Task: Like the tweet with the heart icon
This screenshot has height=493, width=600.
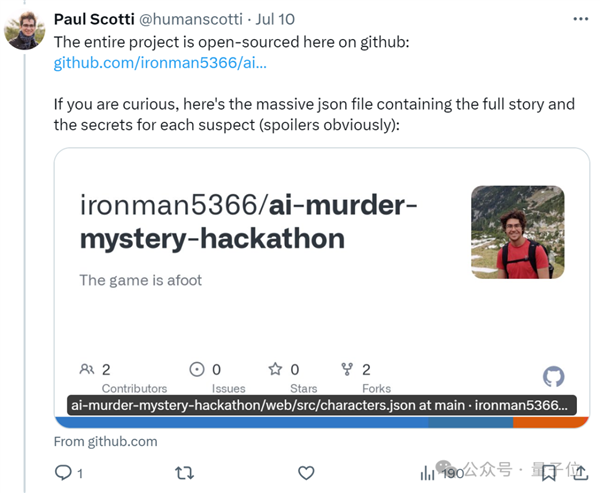Action: click(307, 472)
